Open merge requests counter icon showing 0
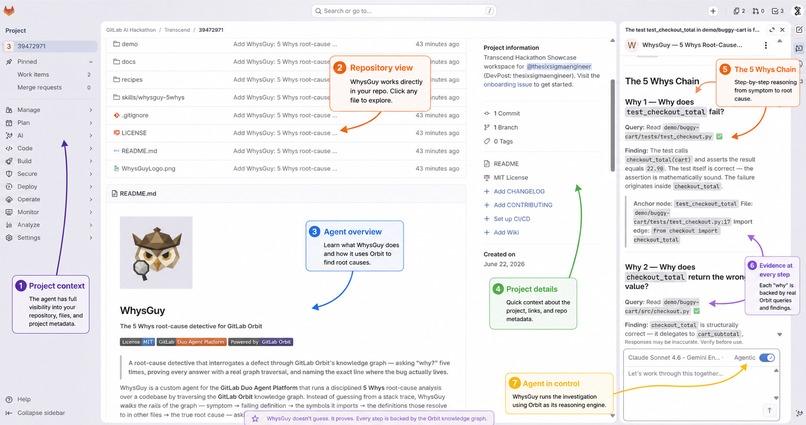 (758, 11)
